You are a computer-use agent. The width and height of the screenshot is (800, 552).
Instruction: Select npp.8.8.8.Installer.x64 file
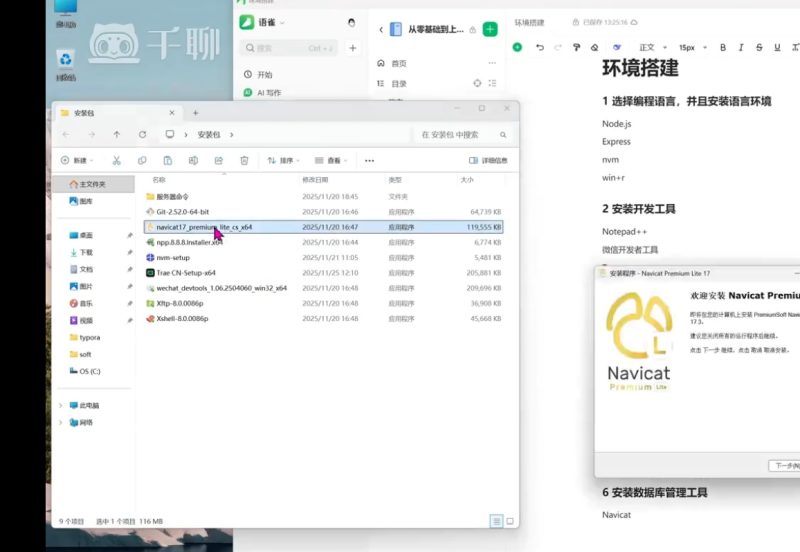pyautogui.click(x=323, y=242)
